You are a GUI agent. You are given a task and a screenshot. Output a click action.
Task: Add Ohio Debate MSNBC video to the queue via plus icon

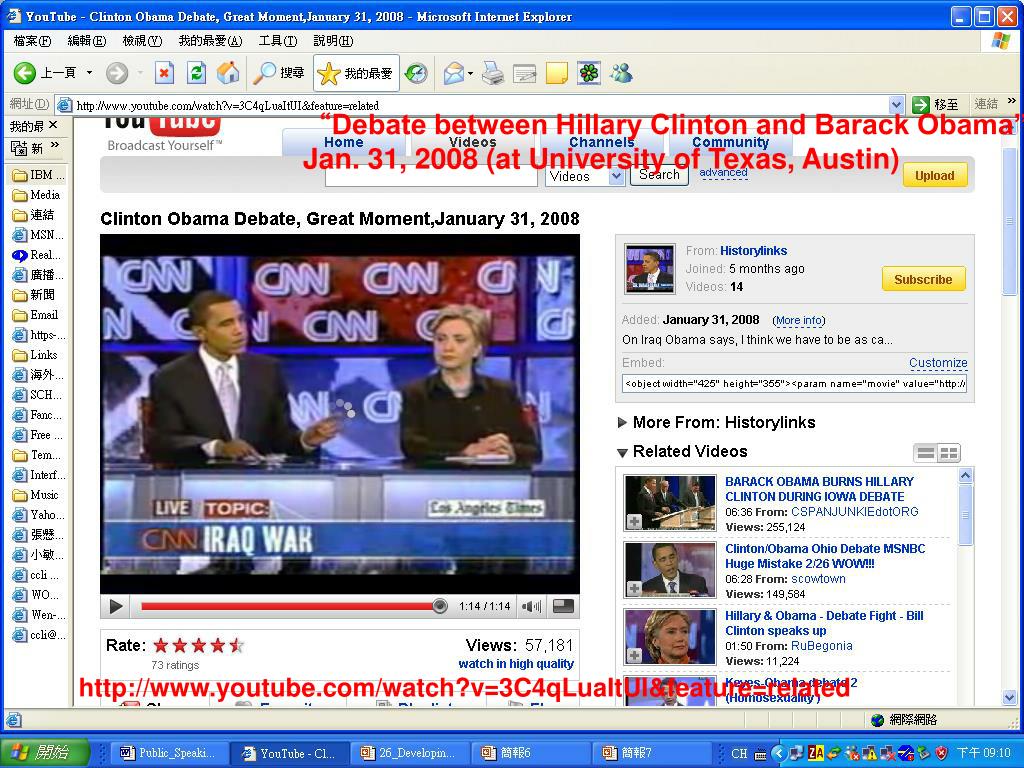click(x=633, y=588)
